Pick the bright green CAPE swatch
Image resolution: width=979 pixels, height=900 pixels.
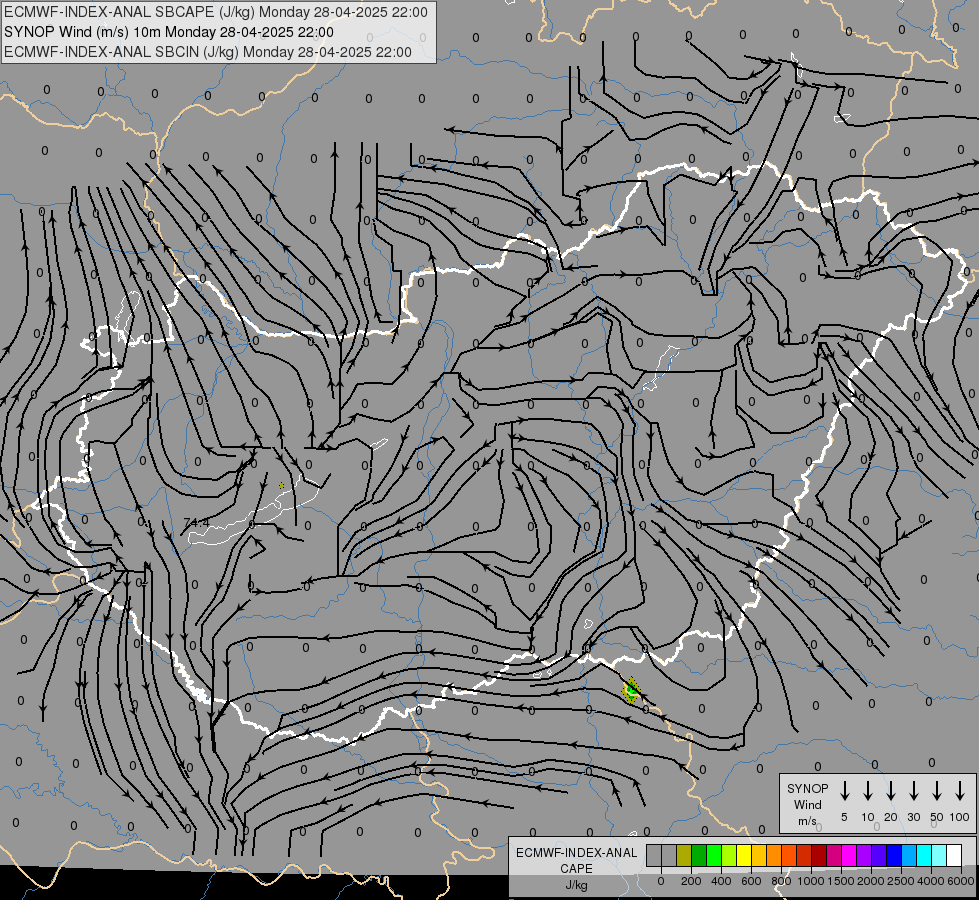point(714,855)
